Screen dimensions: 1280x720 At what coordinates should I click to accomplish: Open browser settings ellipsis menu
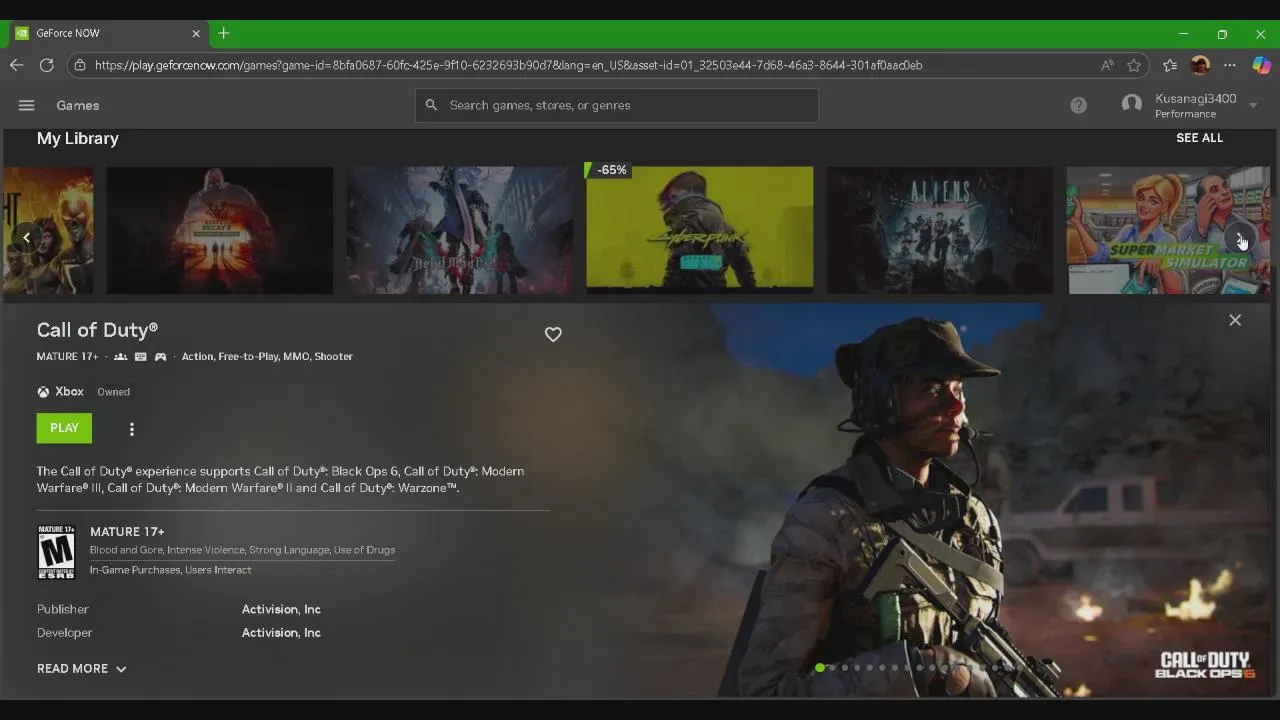click(x=1230, y=65)
